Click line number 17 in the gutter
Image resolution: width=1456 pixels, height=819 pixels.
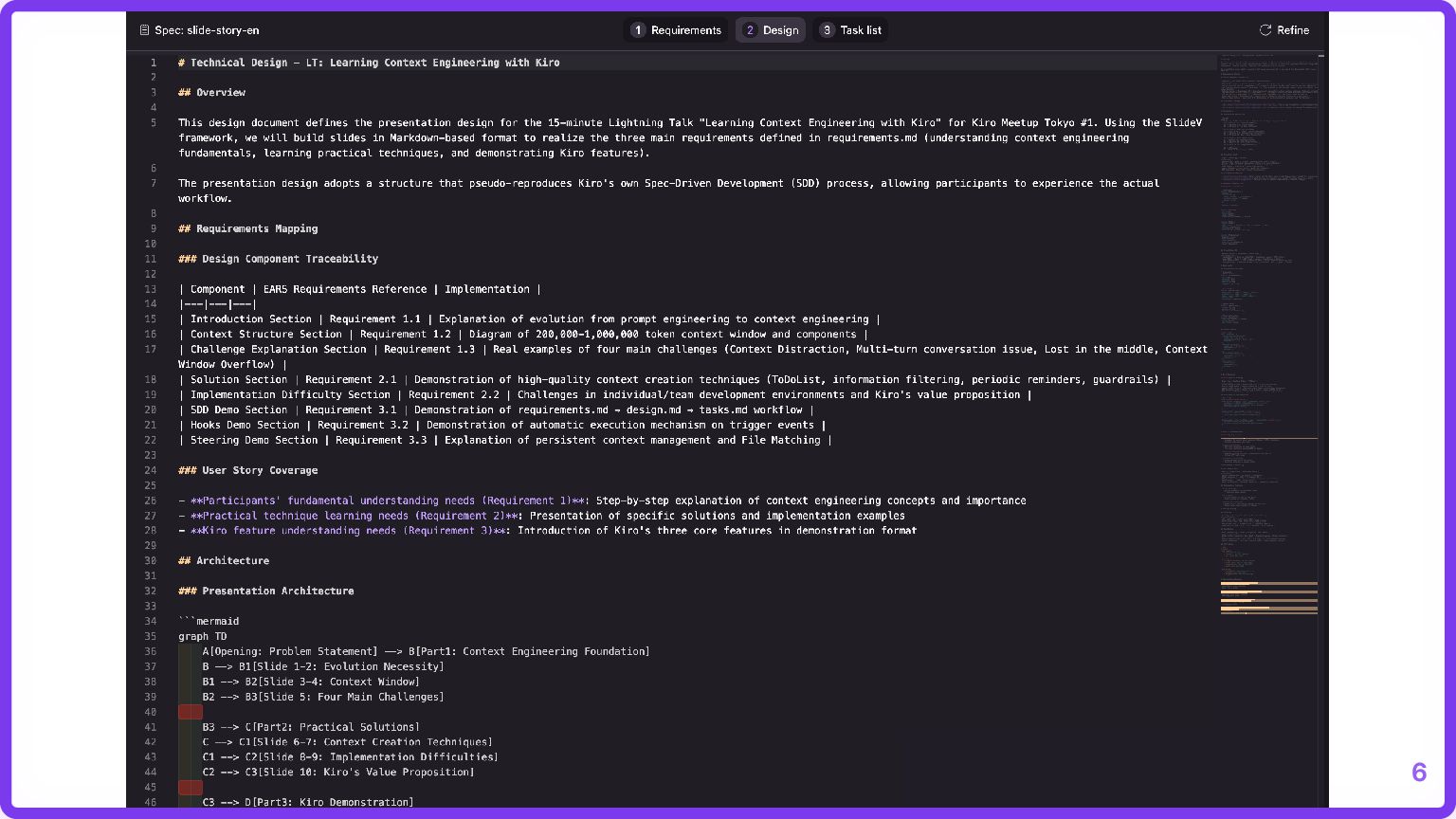point(151,350)
